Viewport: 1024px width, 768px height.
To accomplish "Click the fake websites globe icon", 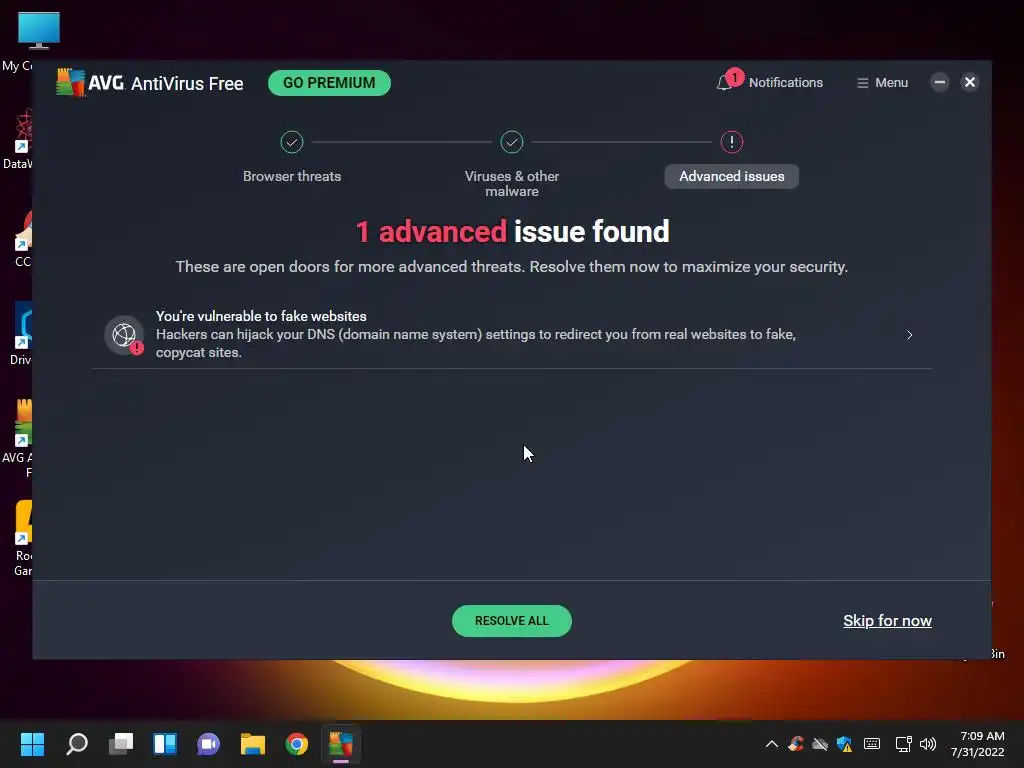I will coord(124,335).
